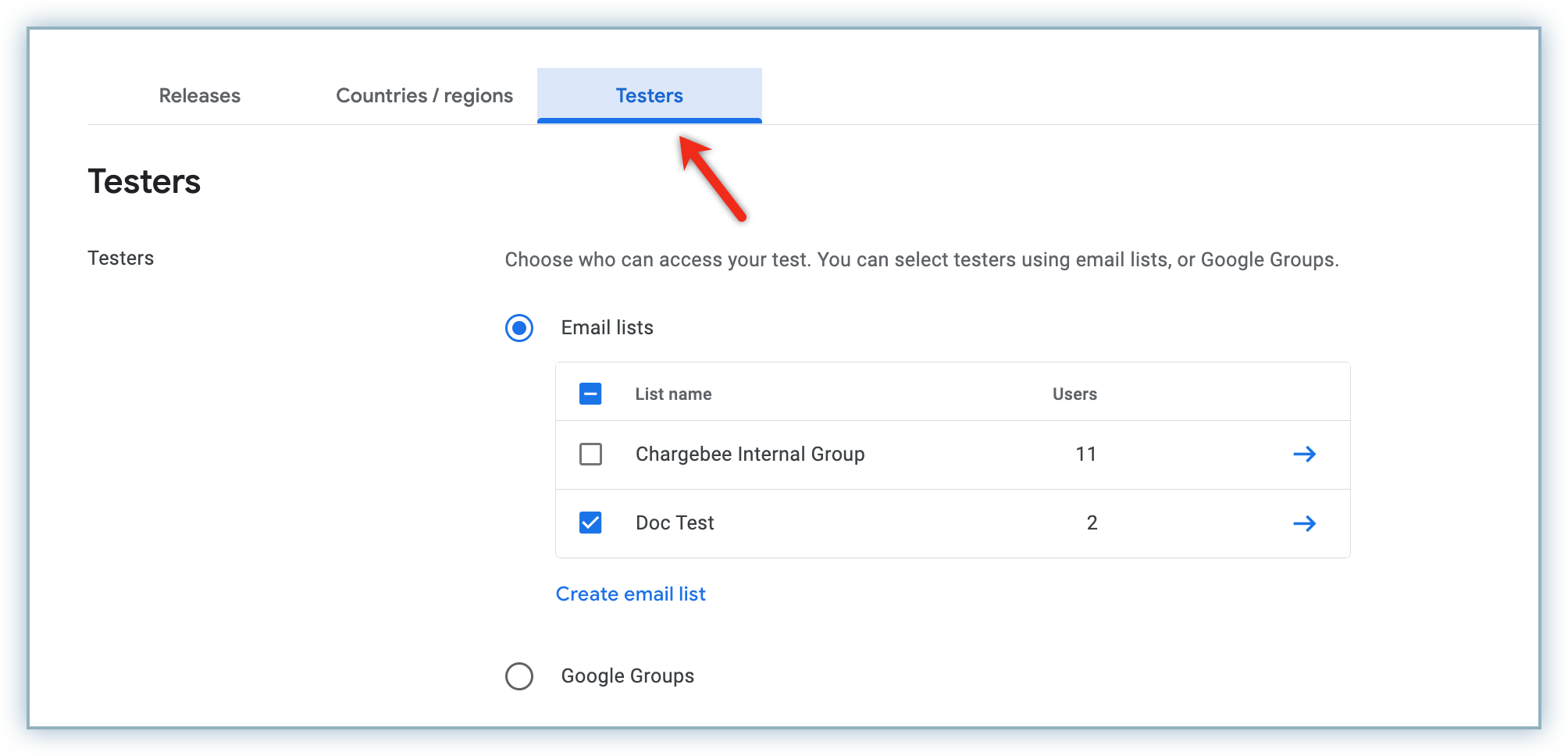Viewport: 1568px width, 756px height.
Task: Toggle the select-all lists checkbox
Action: (x=590, y=394)
